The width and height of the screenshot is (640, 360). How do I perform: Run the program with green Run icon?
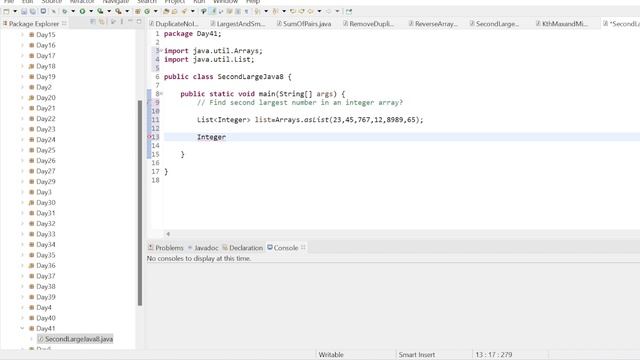click(82, 11)
